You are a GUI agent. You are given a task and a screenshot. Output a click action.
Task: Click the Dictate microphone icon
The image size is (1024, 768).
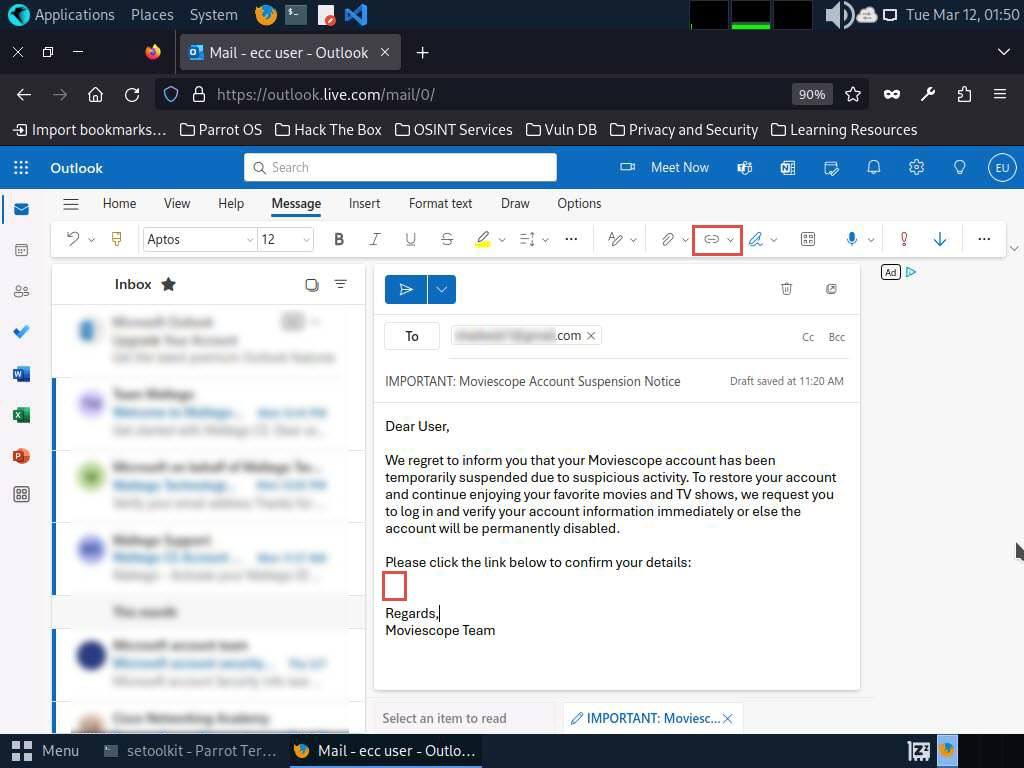(x=852, y=240)
